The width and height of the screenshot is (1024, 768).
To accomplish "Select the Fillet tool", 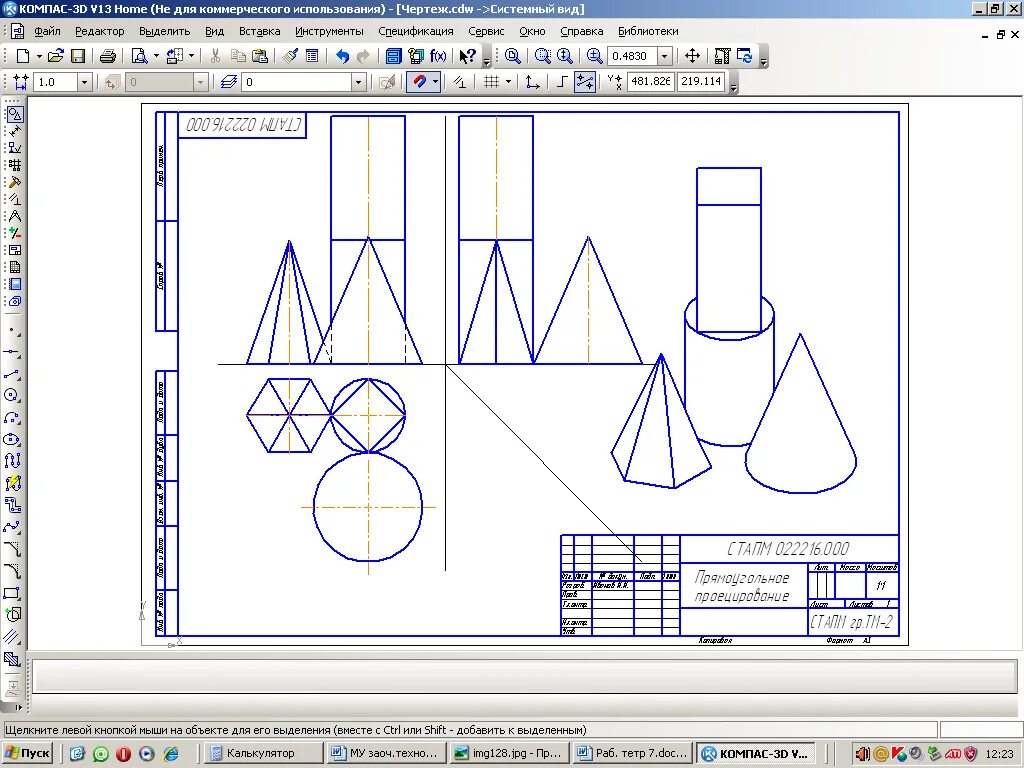I will pos(13,571).
